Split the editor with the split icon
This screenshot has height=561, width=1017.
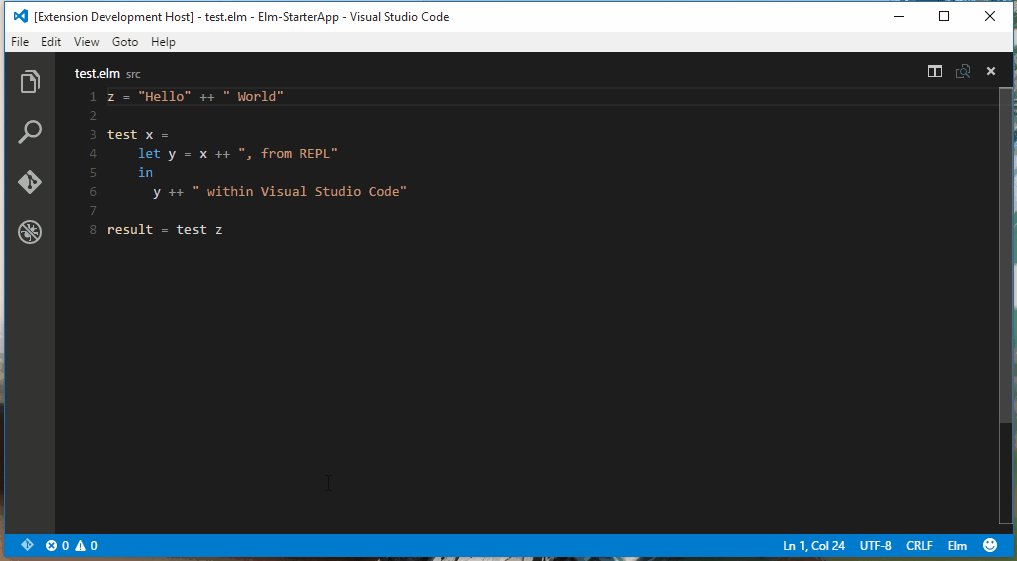tap(935, 71)
